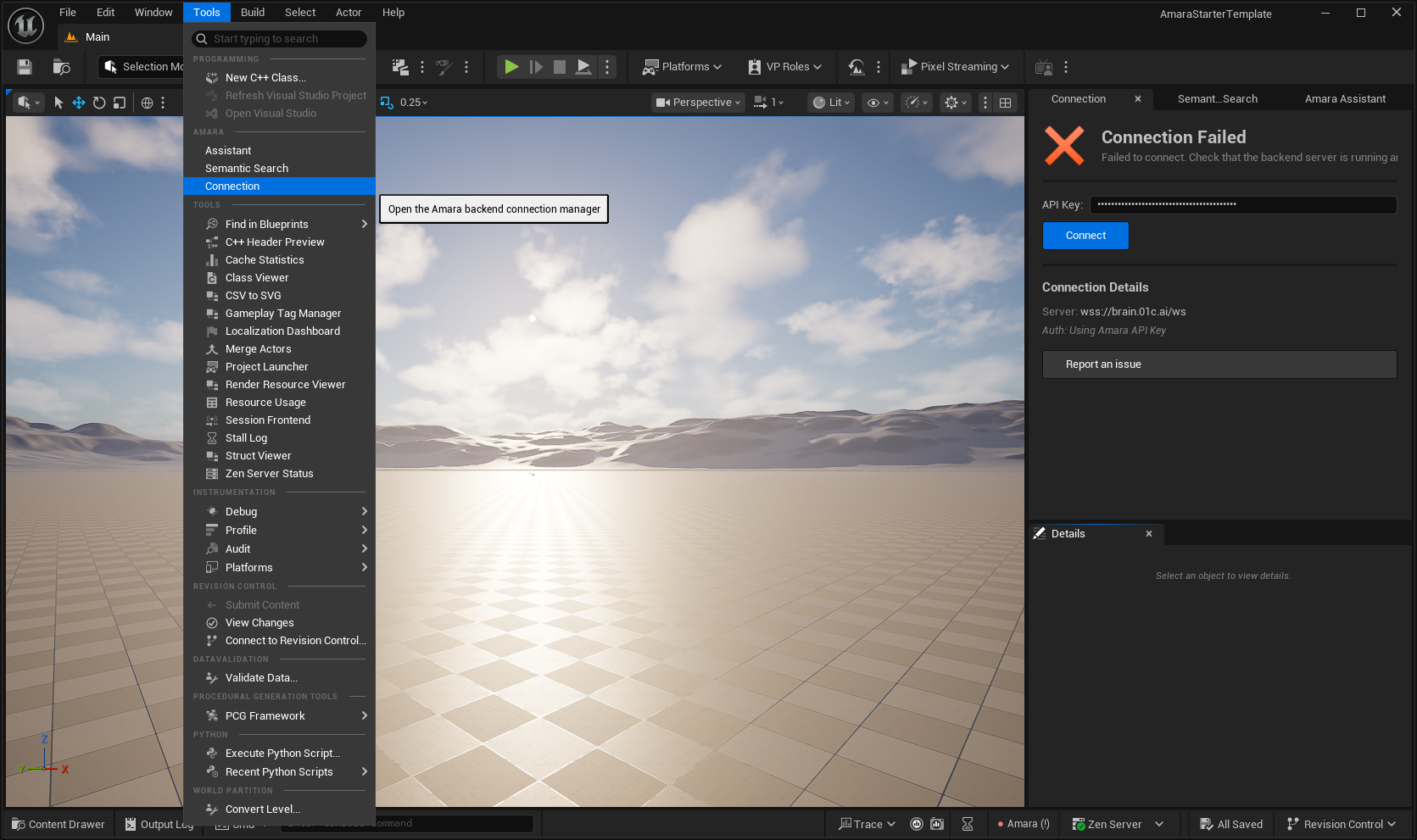Toggle the trace pause/resume icon

coord(917,824)
